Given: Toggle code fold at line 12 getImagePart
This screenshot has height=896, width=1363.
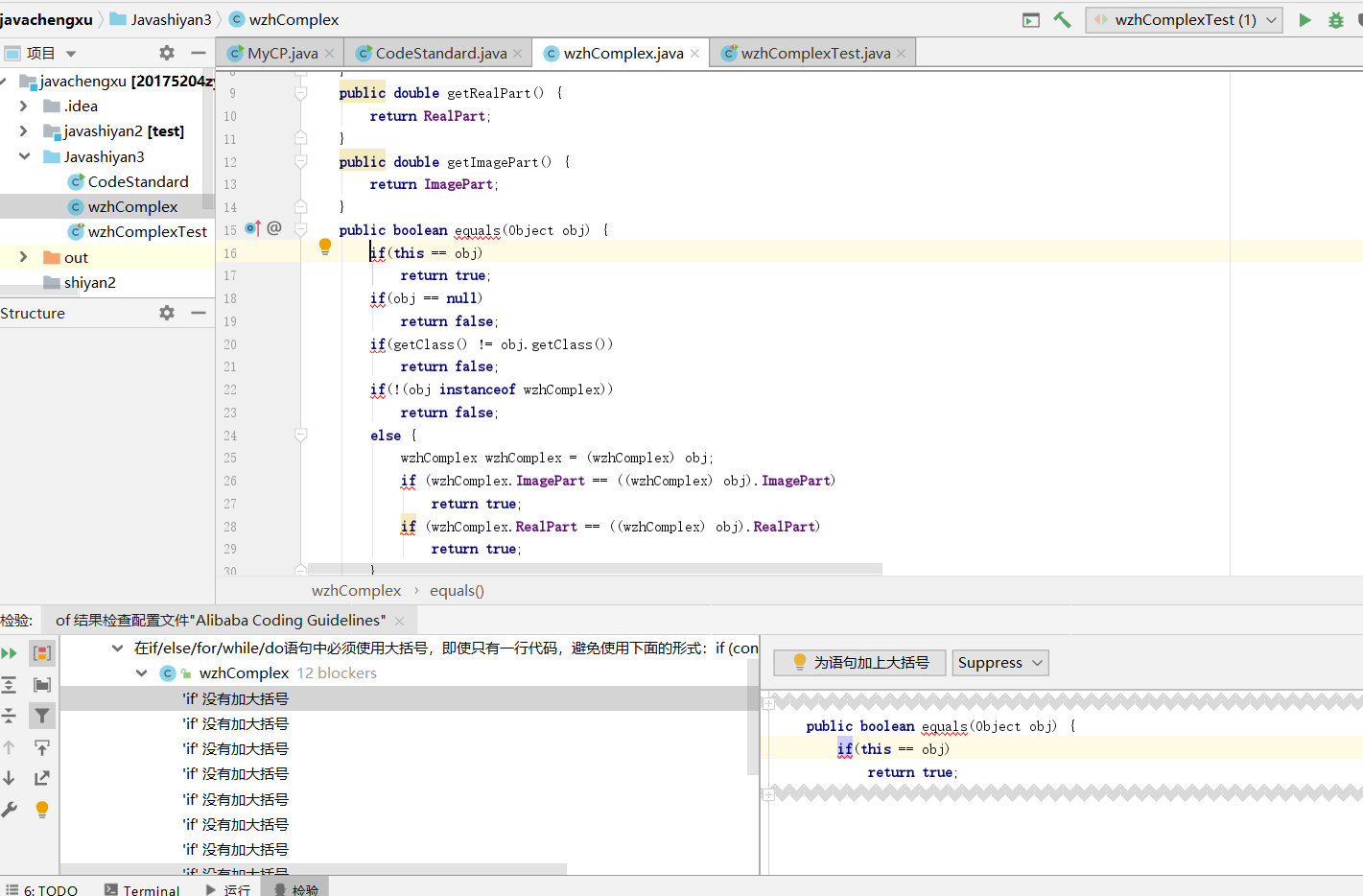Looking at the screenshot, I should [x=300, y=162].
